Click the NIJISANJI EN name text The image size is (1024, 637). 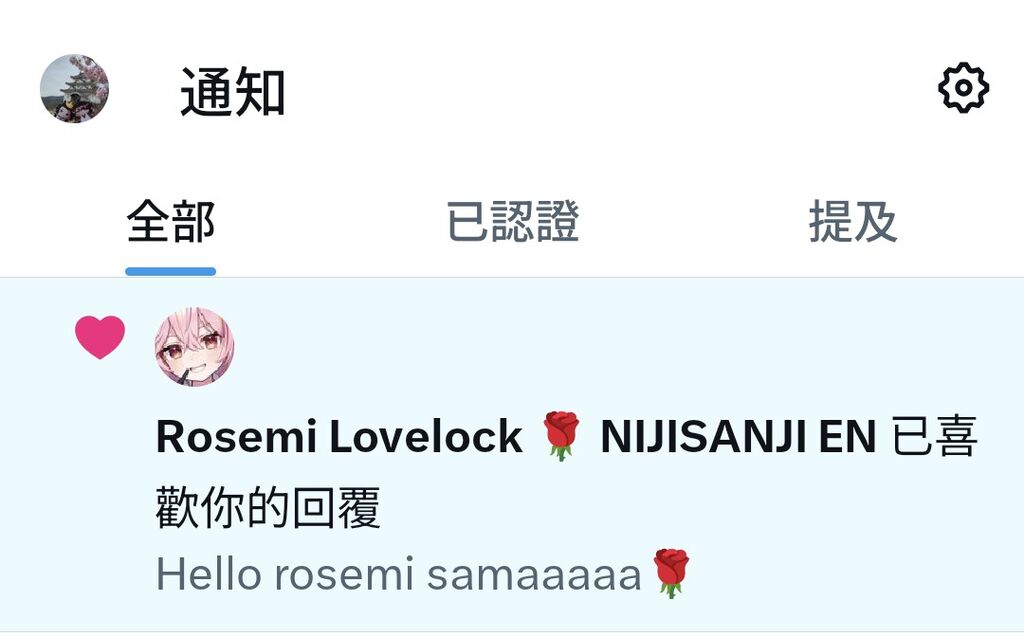coord(738,436)
